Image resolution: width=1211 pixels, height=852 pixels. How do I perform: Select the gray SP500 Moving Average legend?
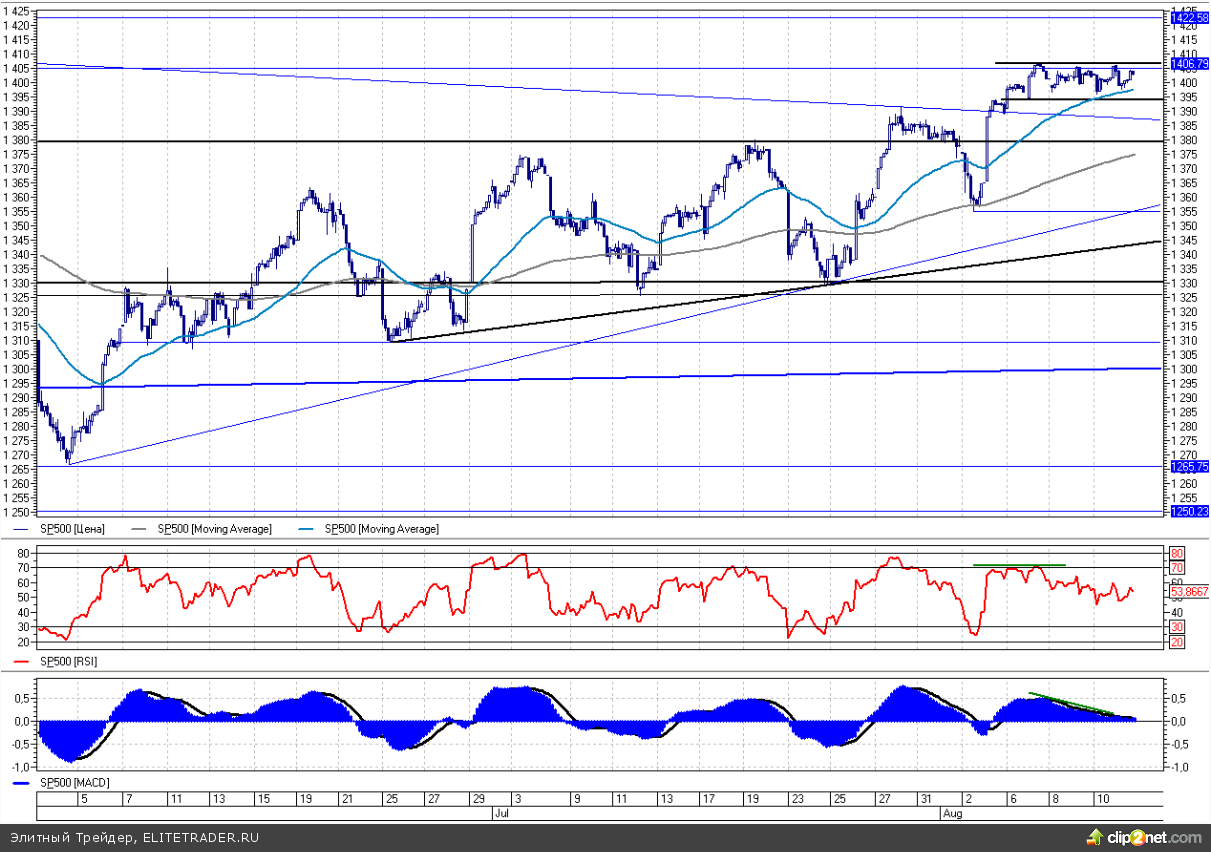click(x=214, y=528)
